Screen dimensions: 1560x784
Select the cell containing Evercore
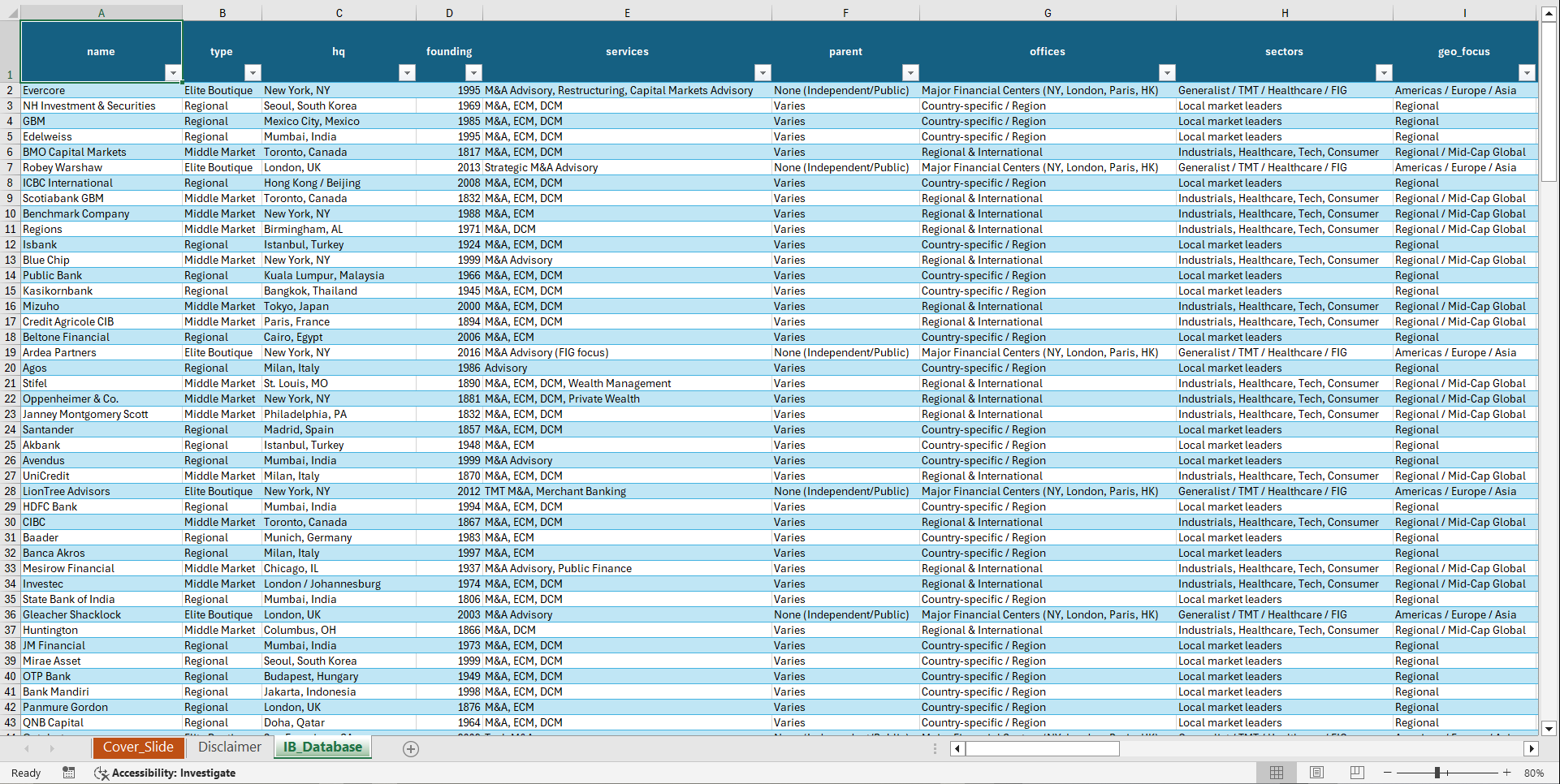pyautogui.click(x=101, y=90)
